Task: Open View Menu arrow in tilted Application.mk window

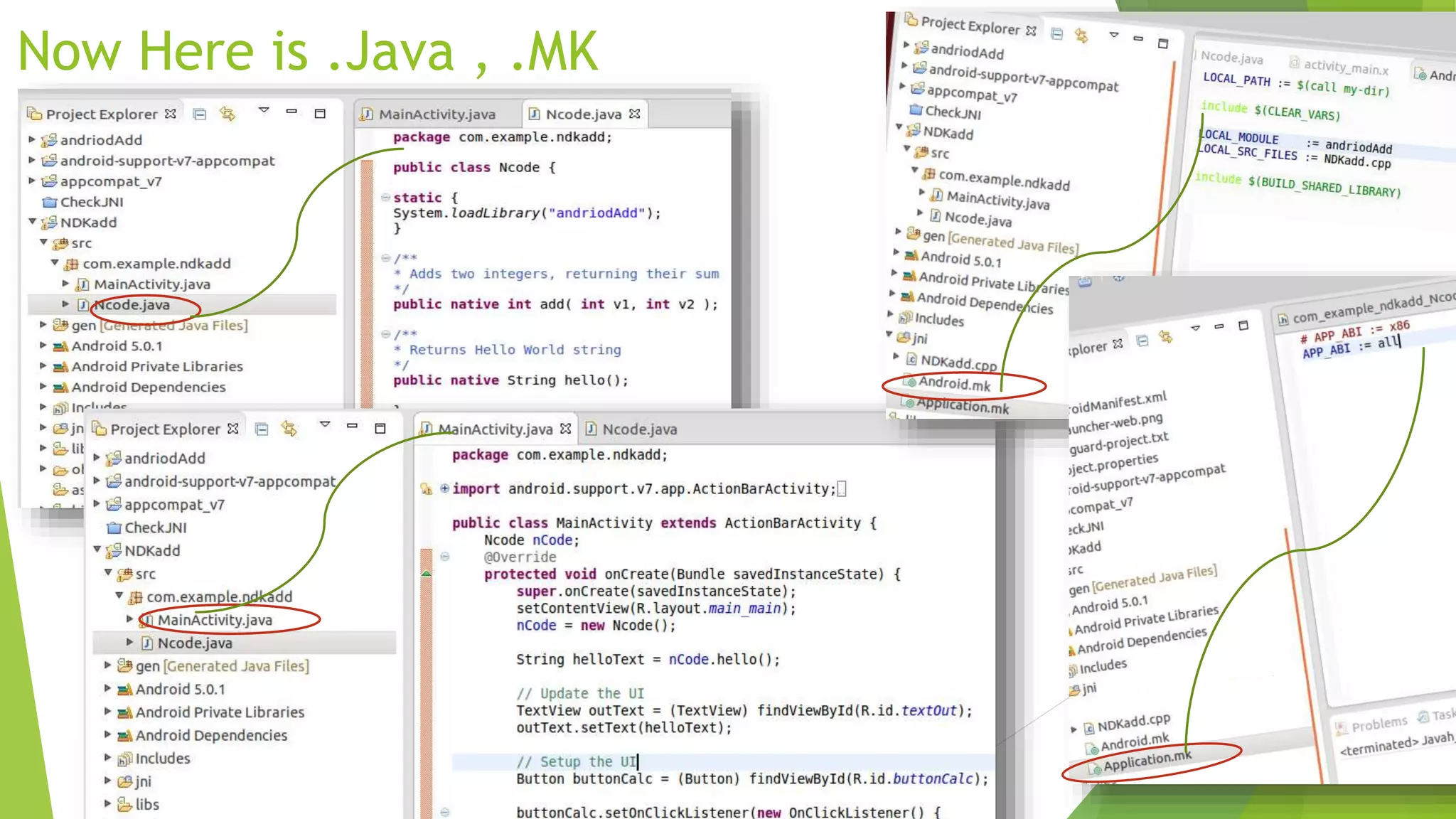Action: [1196, 328]
